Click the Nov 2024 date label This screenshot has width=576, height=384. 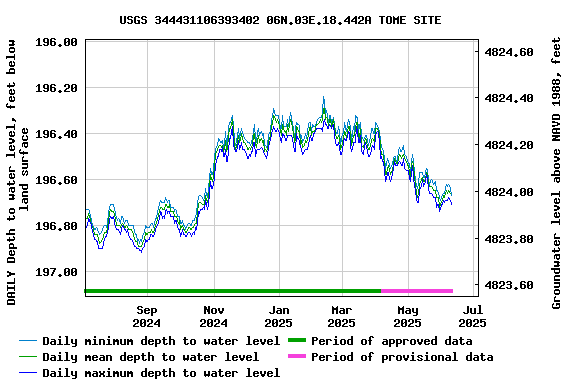pyautogui.click(x=213, y=317)
